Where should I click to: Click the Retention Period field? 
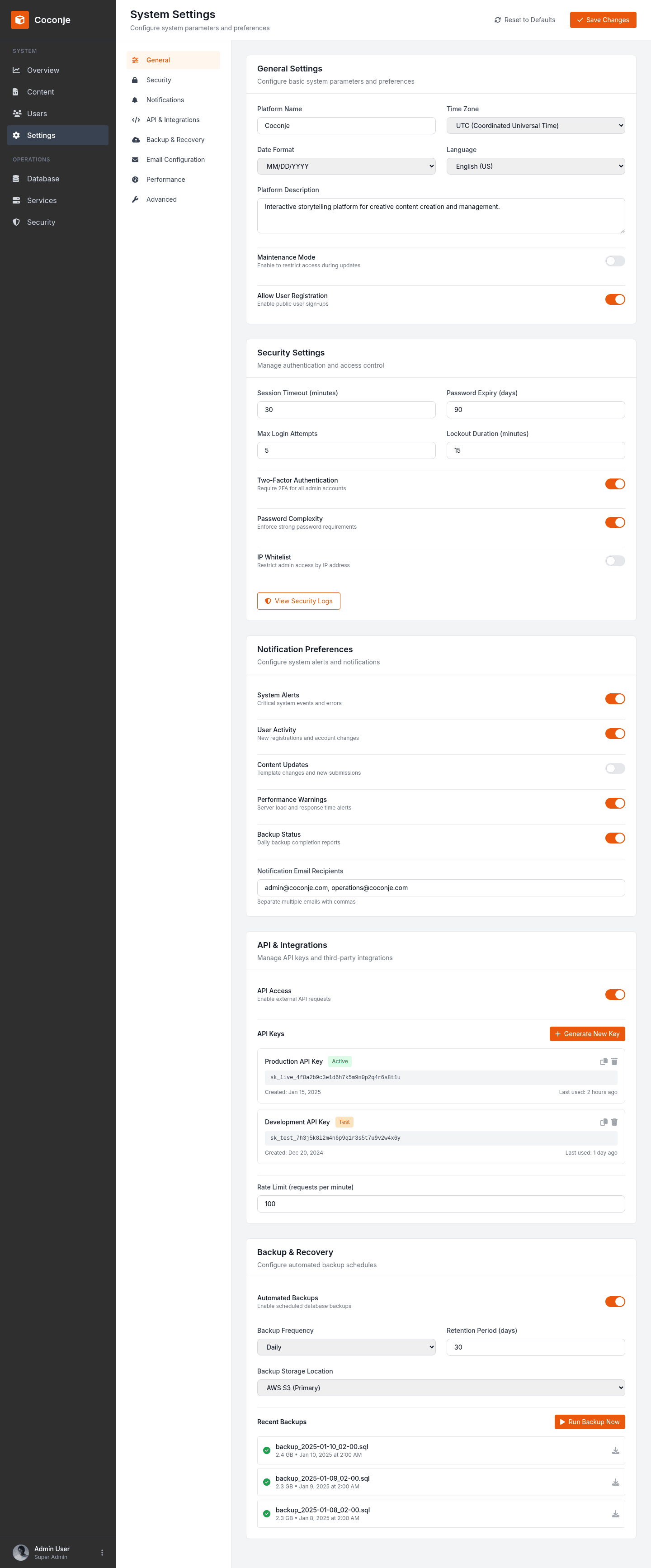[x=535, y=1347]
